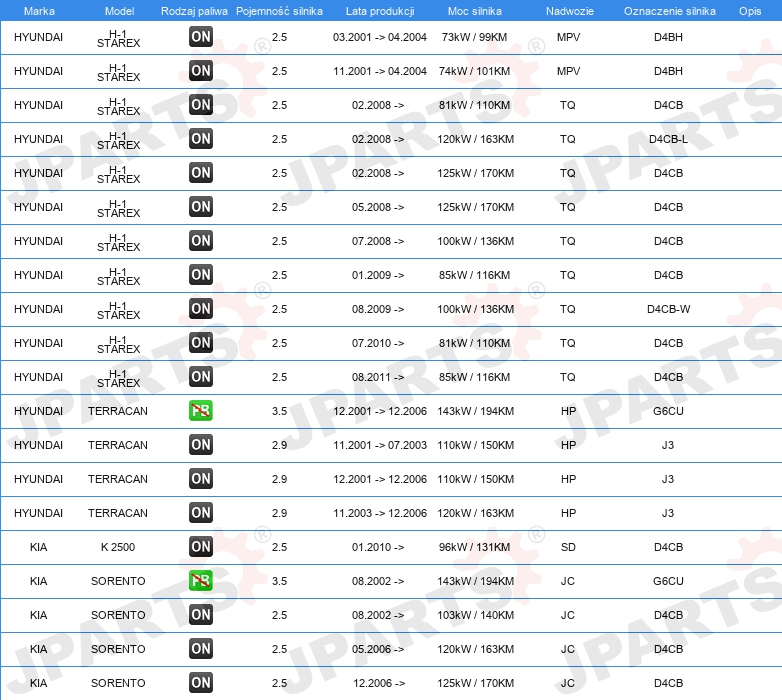Click the Oznaczenie silnika column header
This screenshot has width=782, height=700.
click(670, 11)
